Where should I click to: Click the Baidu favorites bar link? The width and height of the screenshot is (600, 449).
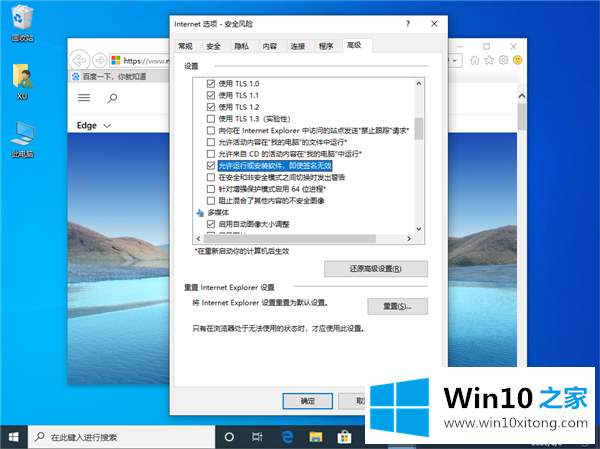[109, 77]
